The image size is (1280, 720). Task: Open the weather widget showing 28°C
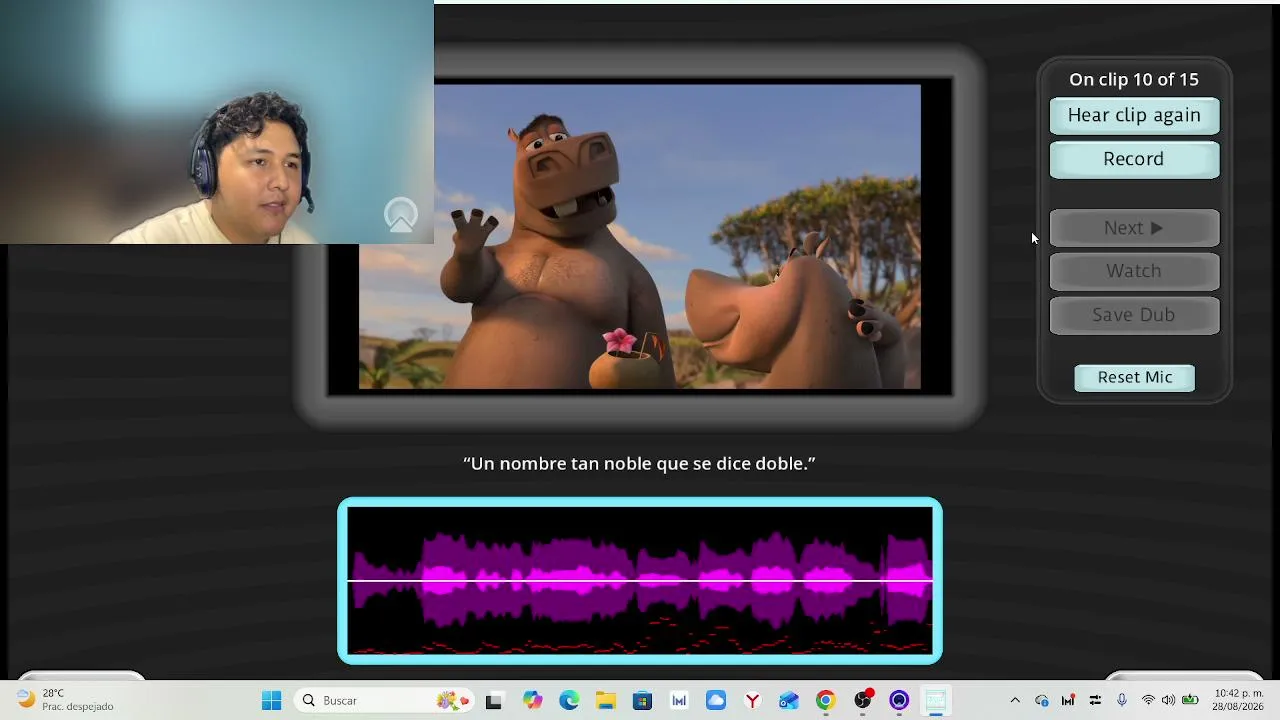(66, 700)
